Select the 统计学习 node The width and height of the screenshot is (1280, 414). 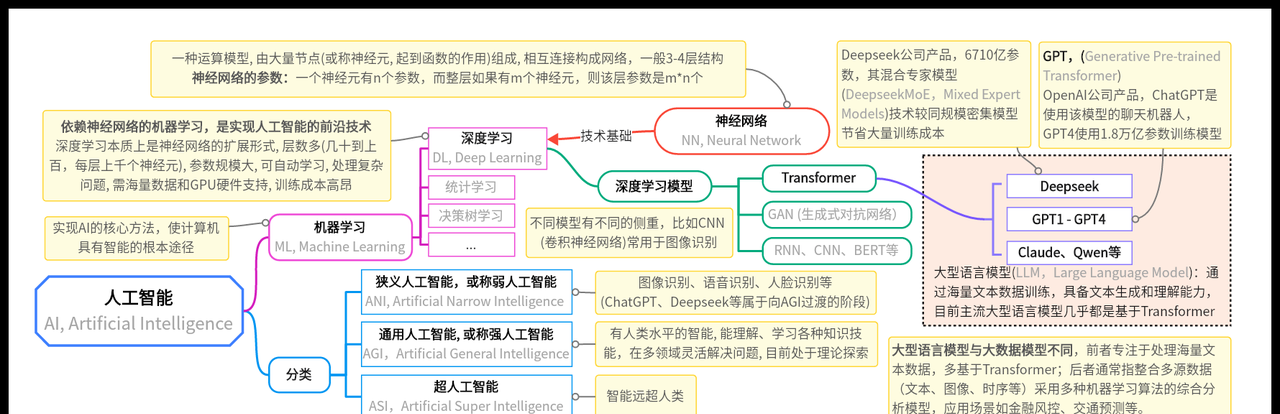pyautogui.click(x=471, y=187)
